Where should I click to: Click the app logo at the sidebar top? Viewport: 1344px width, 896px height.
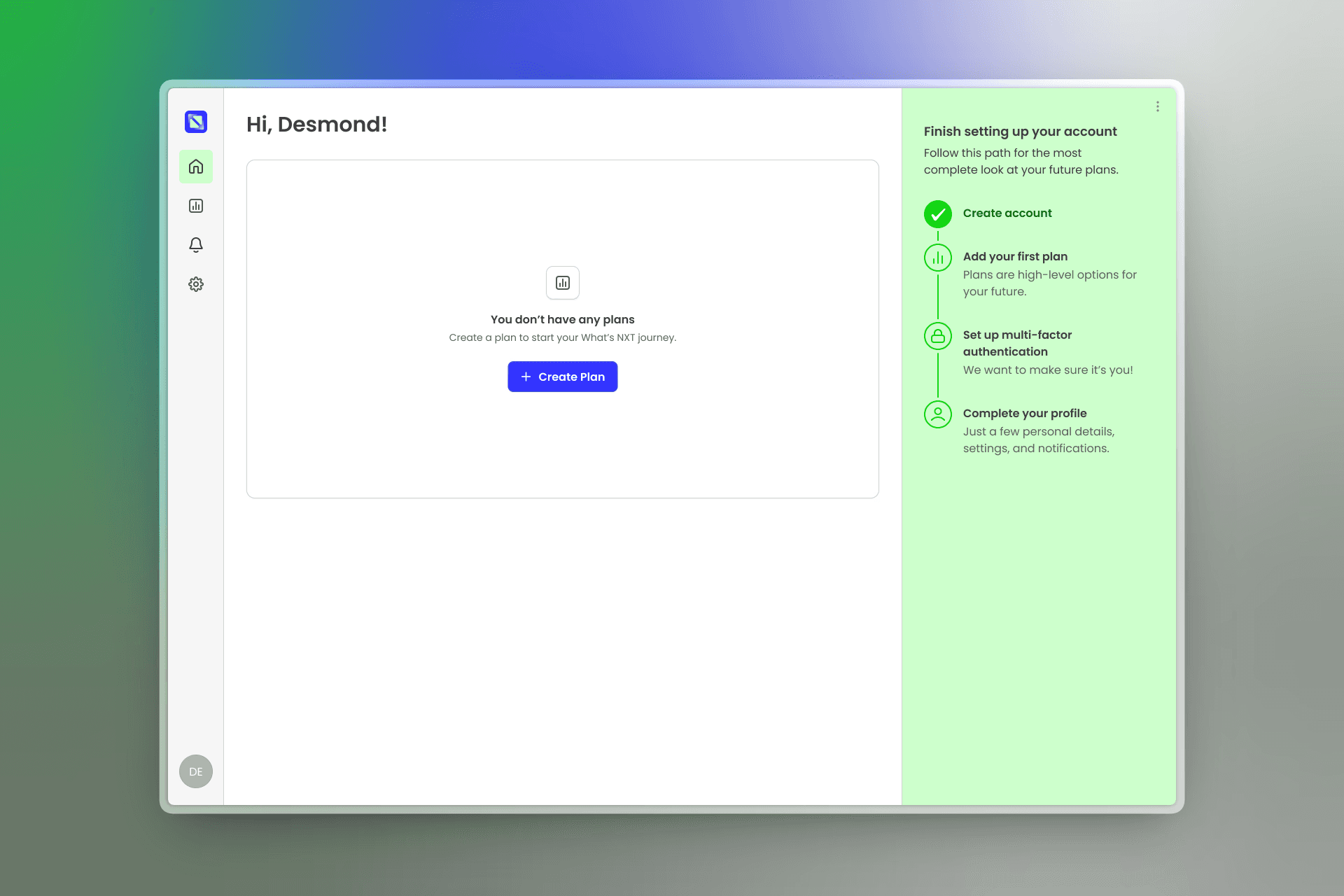[196, 121]
